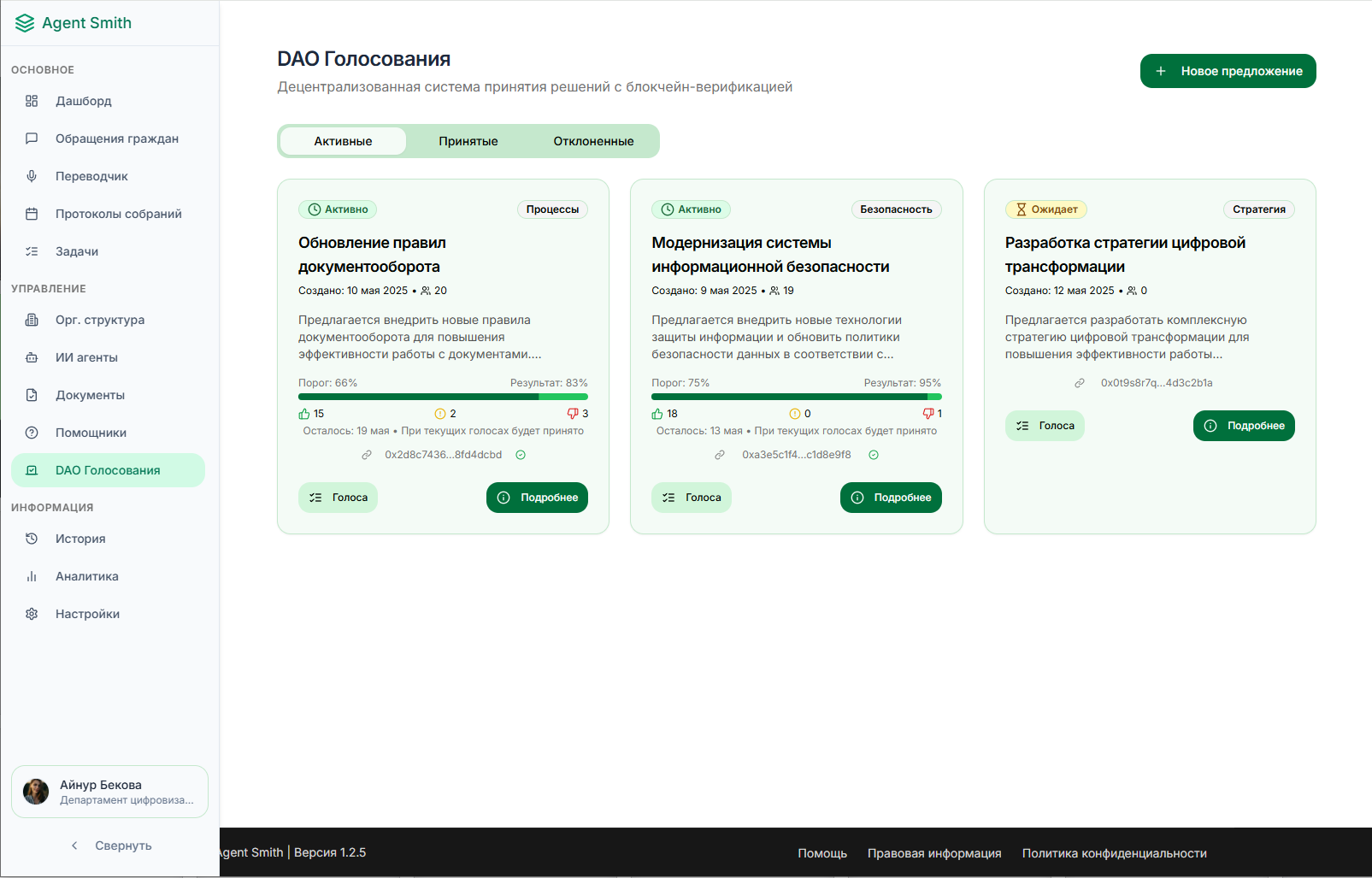1372x878 pixels.
Task: Click the progress bar on document rules proposal
Action: [443, 397]
